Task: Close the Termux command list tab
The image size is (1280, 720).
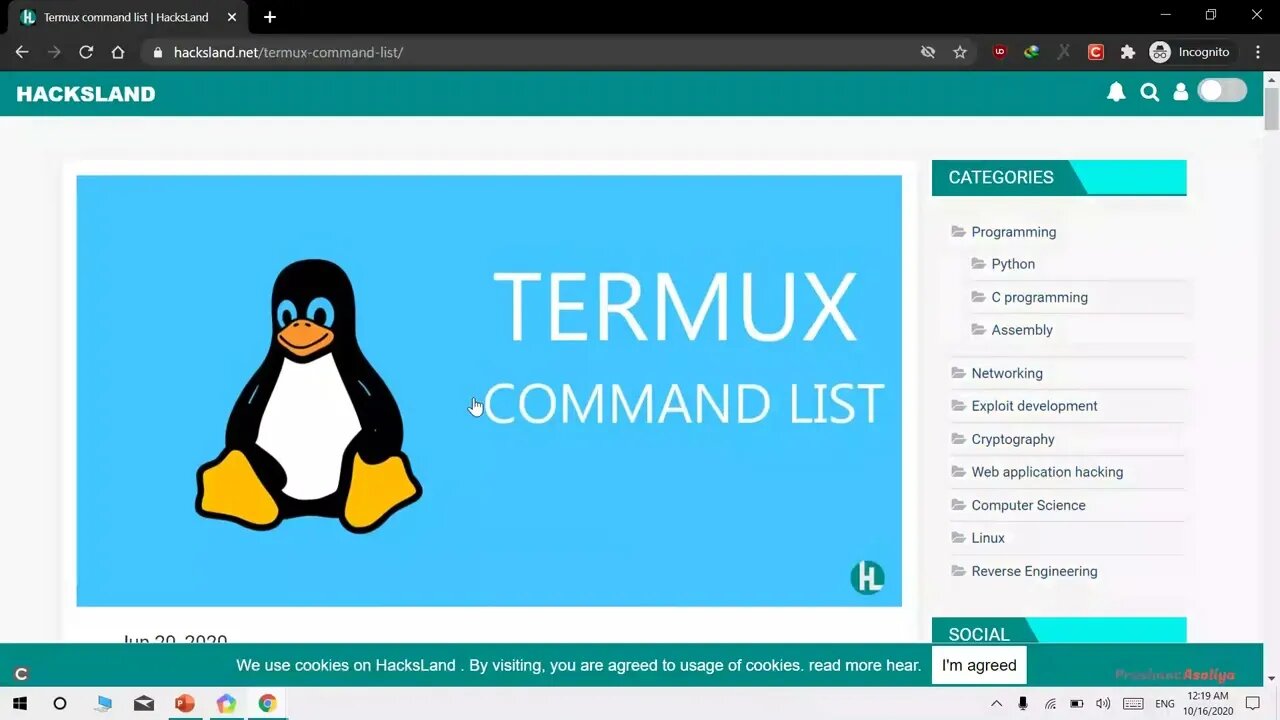Action: pyautogui.click(x=232, y=17)
